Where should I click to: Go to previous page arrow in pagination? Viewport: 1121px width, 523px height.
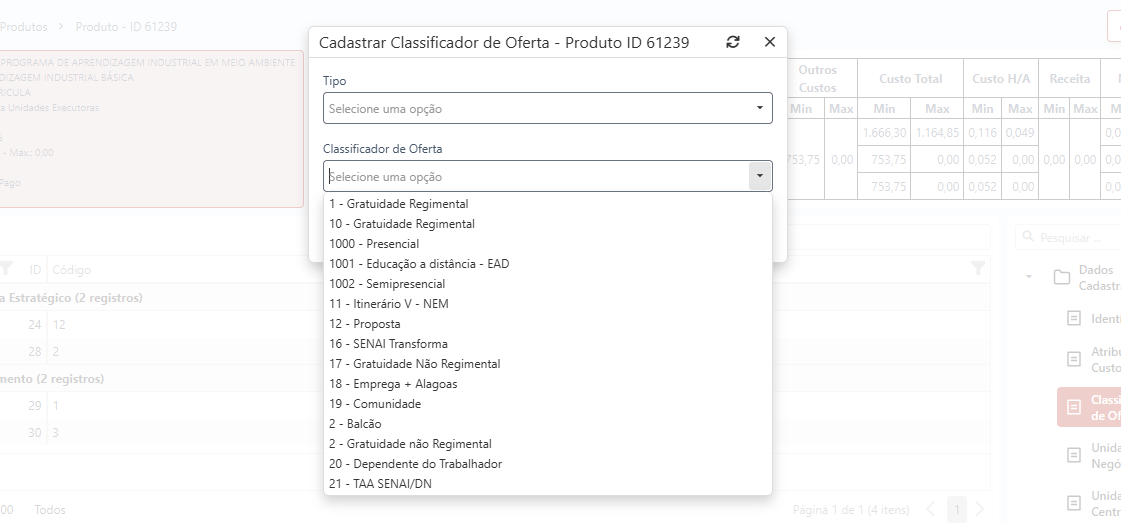[931, 510]
